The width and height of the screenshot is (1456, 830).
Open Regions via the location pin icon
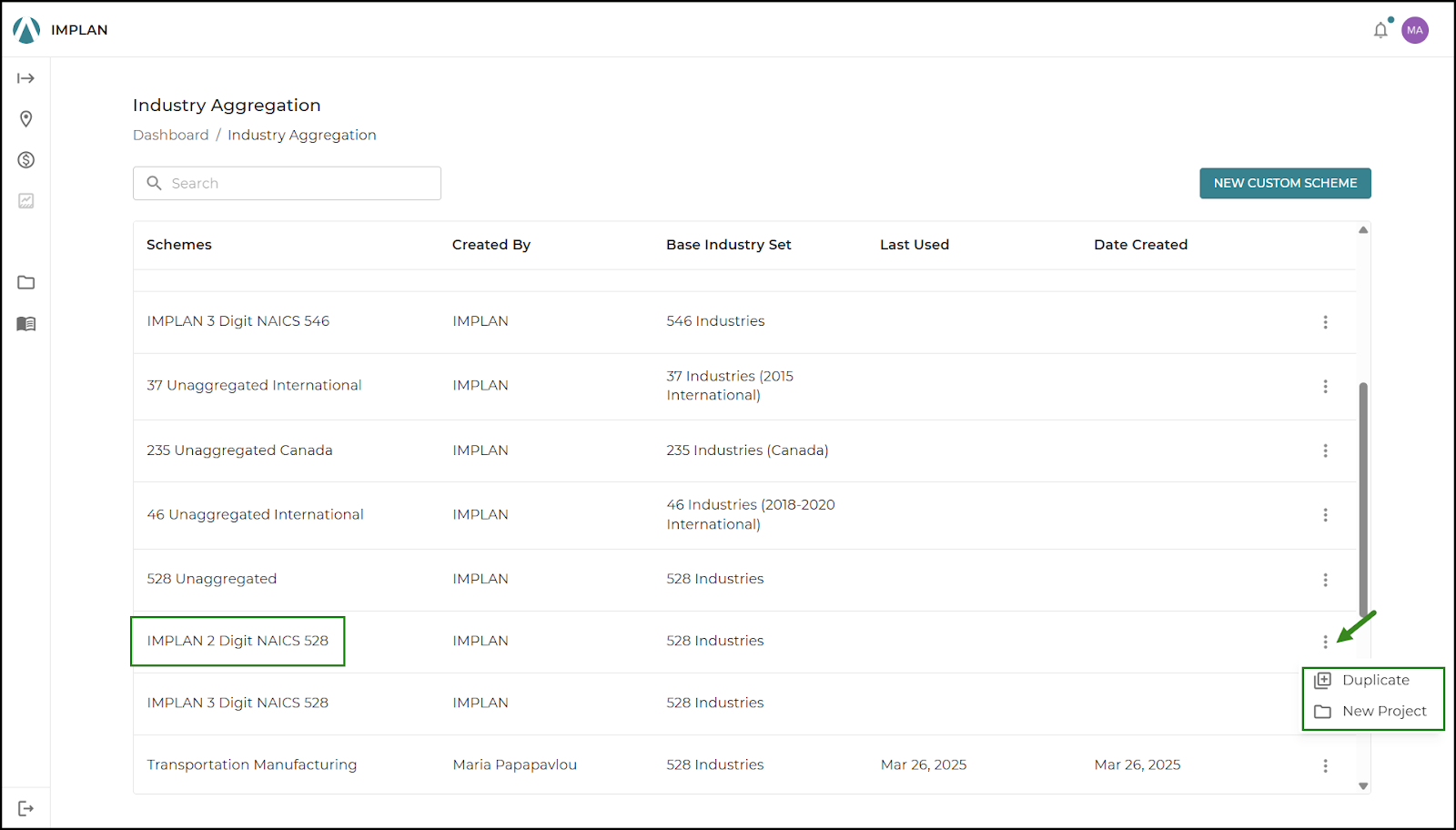click(26, 119)
